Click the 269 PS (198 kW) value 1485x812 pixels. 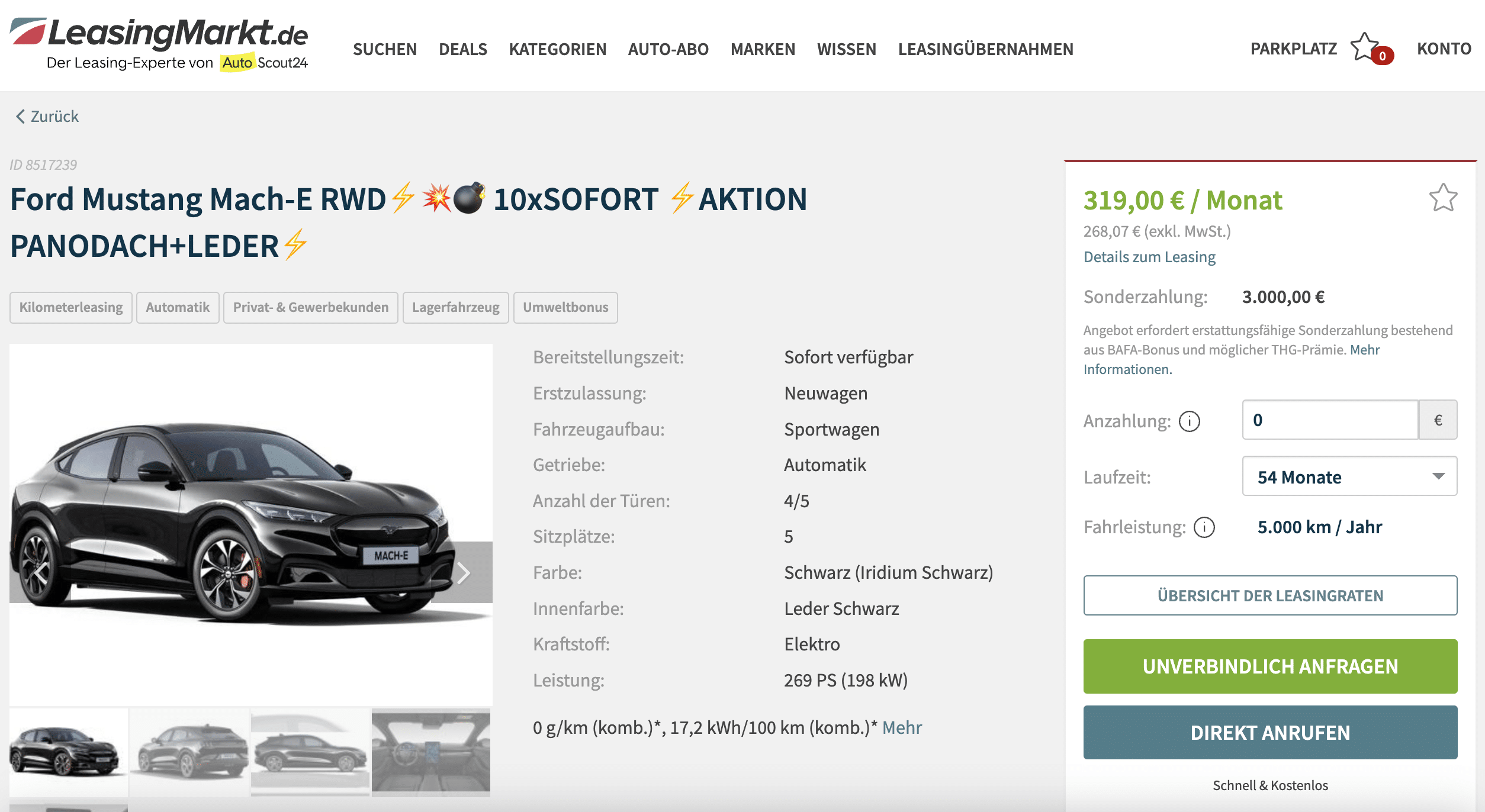tap(846, 680)
